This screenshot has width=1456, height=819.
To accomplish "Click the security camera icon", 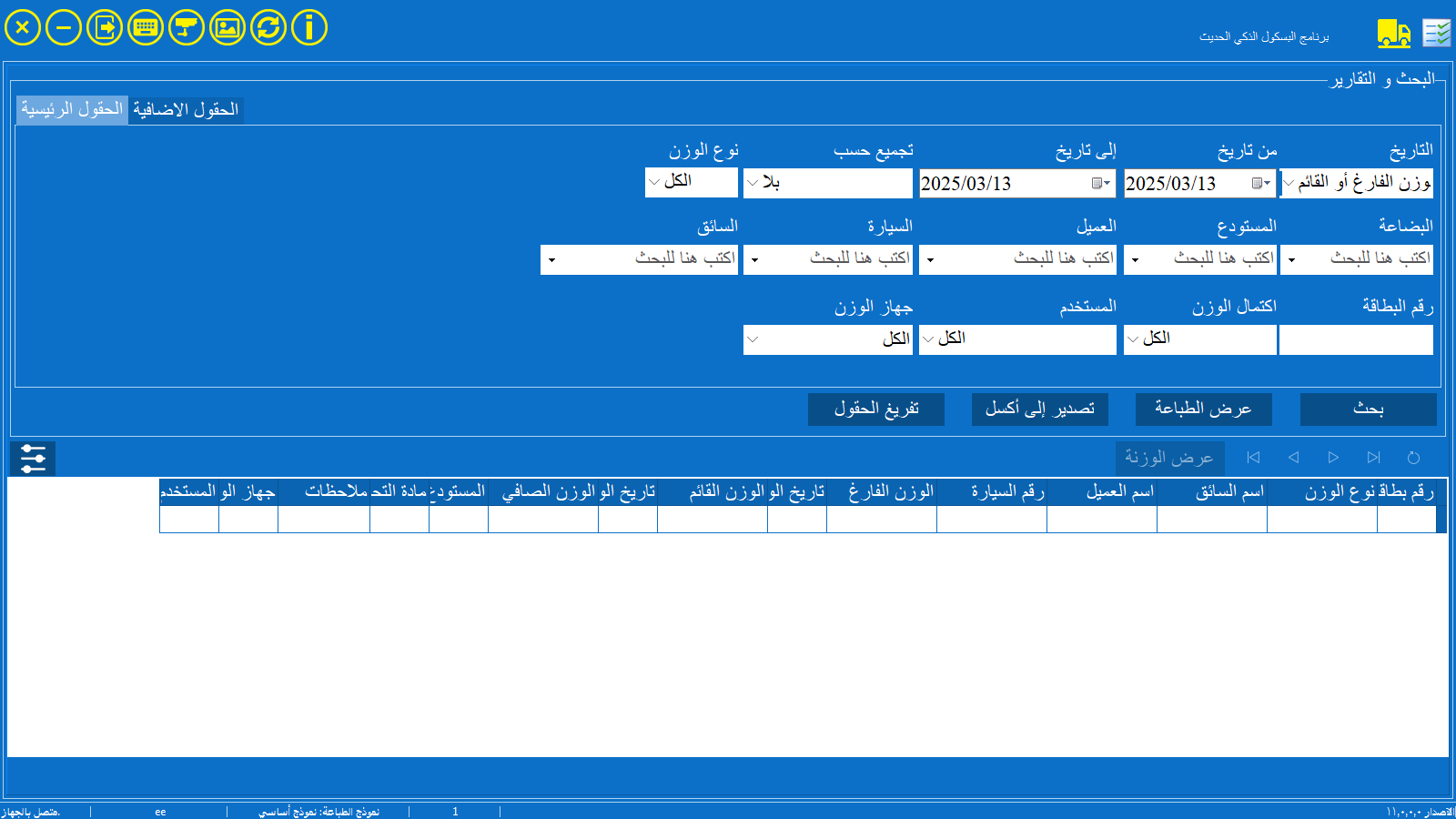I will 187,27.
